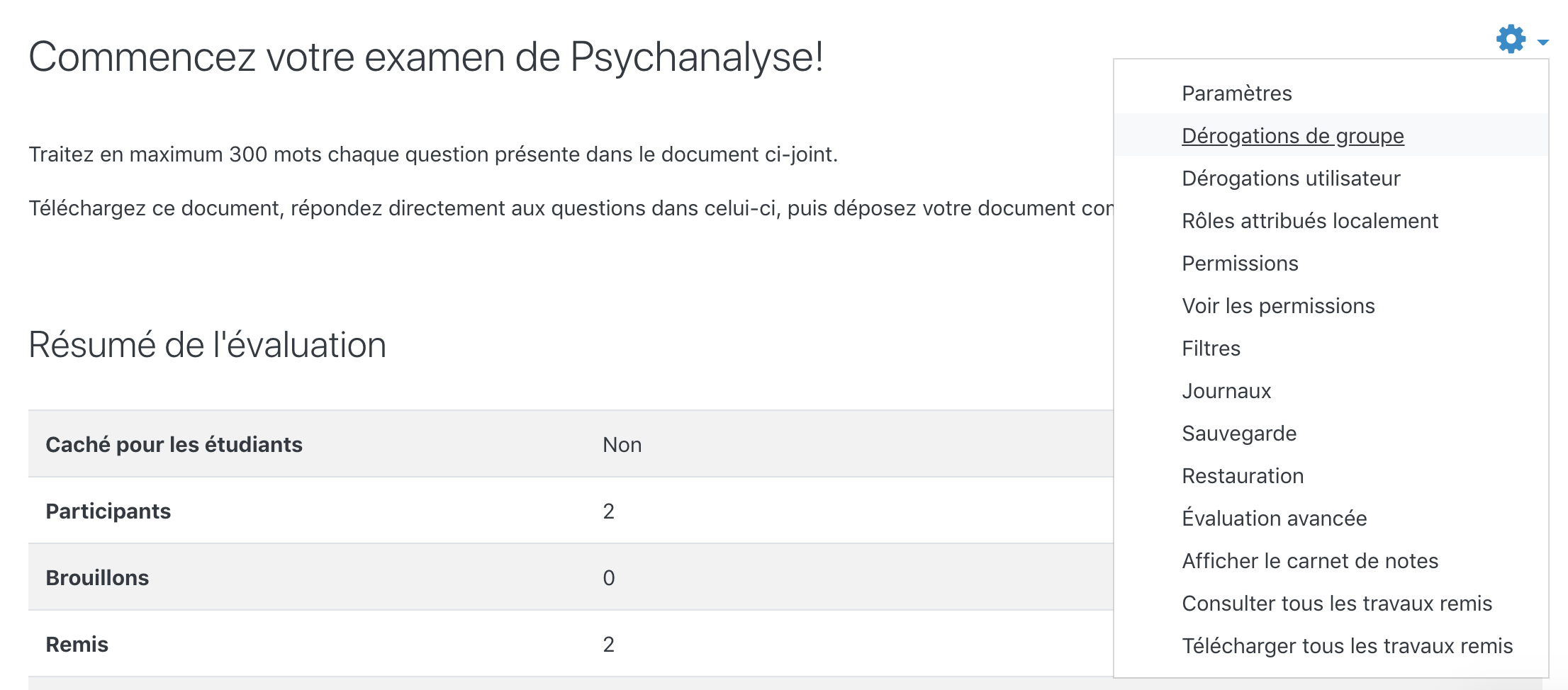Click the Brouillons row label
Screen dimensions: 1568x690
pyautogui.click(x=97, y=578)
